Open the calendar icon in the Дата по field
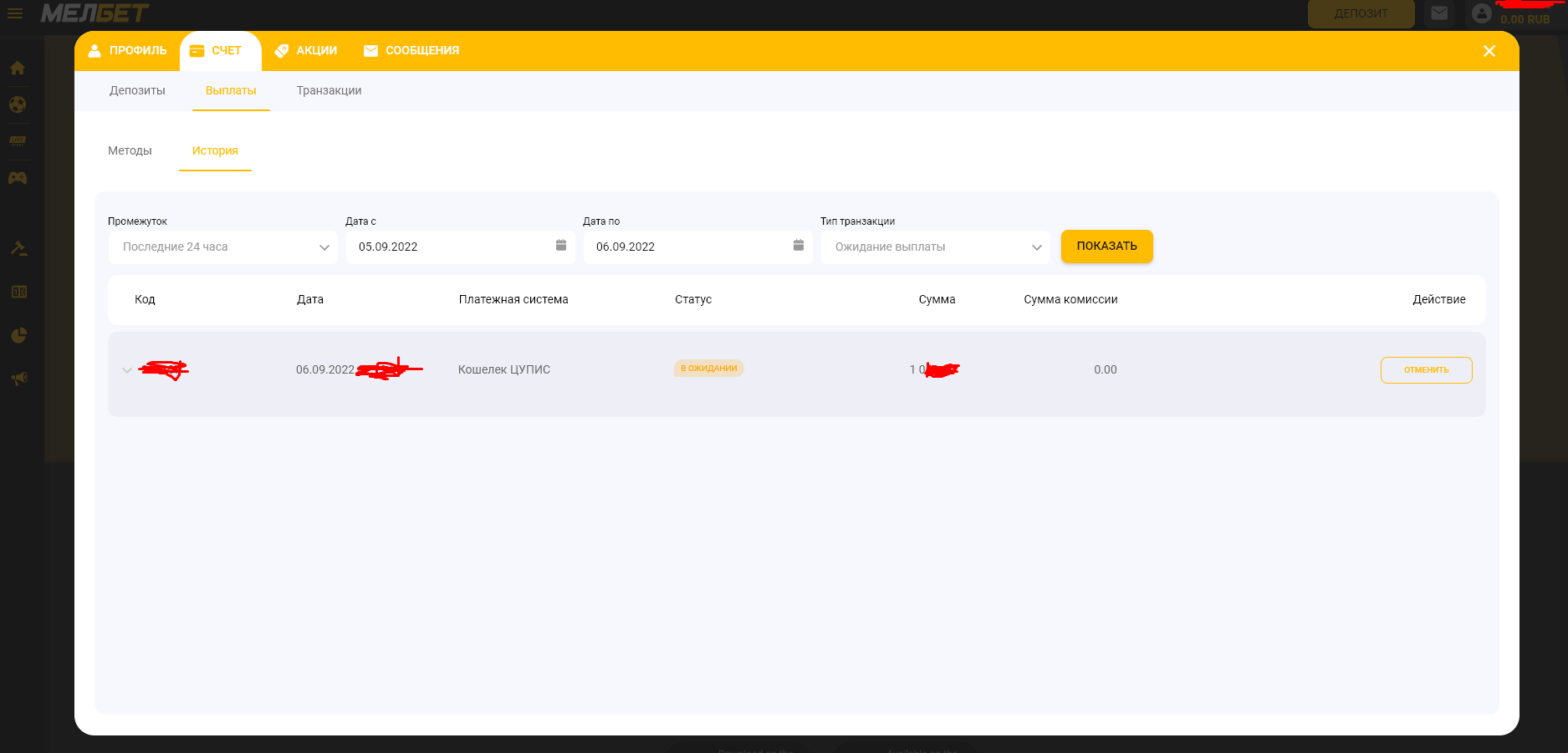Image resolution: width=1568 pixels, height=753 pixels. click(799, 246)
